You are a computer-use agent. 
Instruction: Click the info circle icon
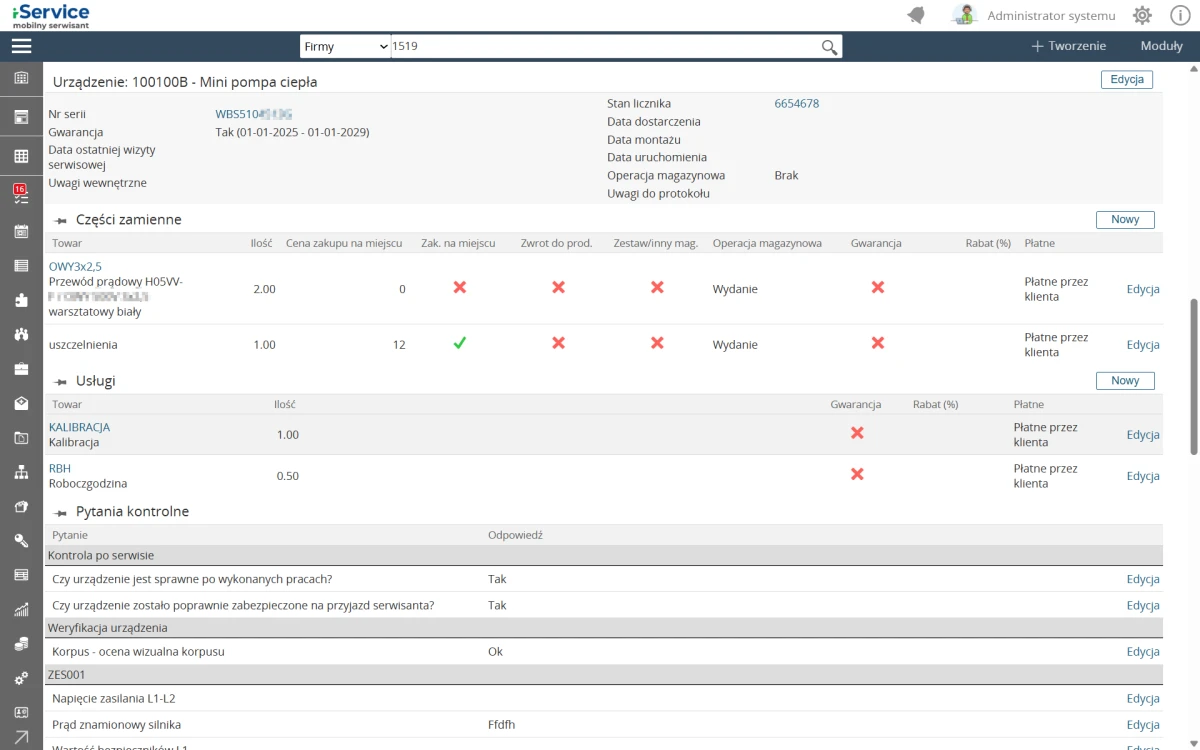[1179, 15]
